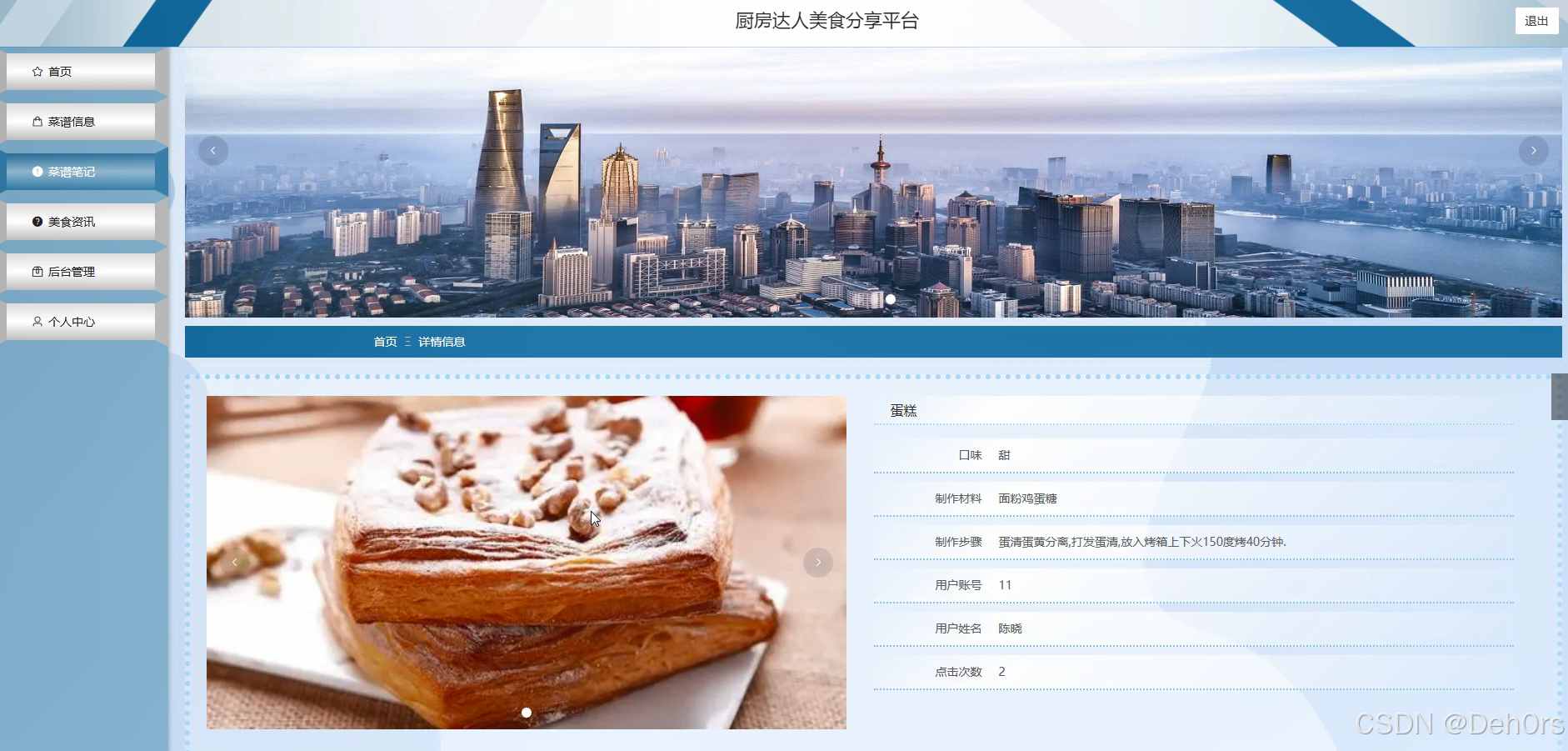The width and height of the screenshot is (1568, 751).
Task: Open 菜谱信息 menu item
Action: click(x=81, y=122)
